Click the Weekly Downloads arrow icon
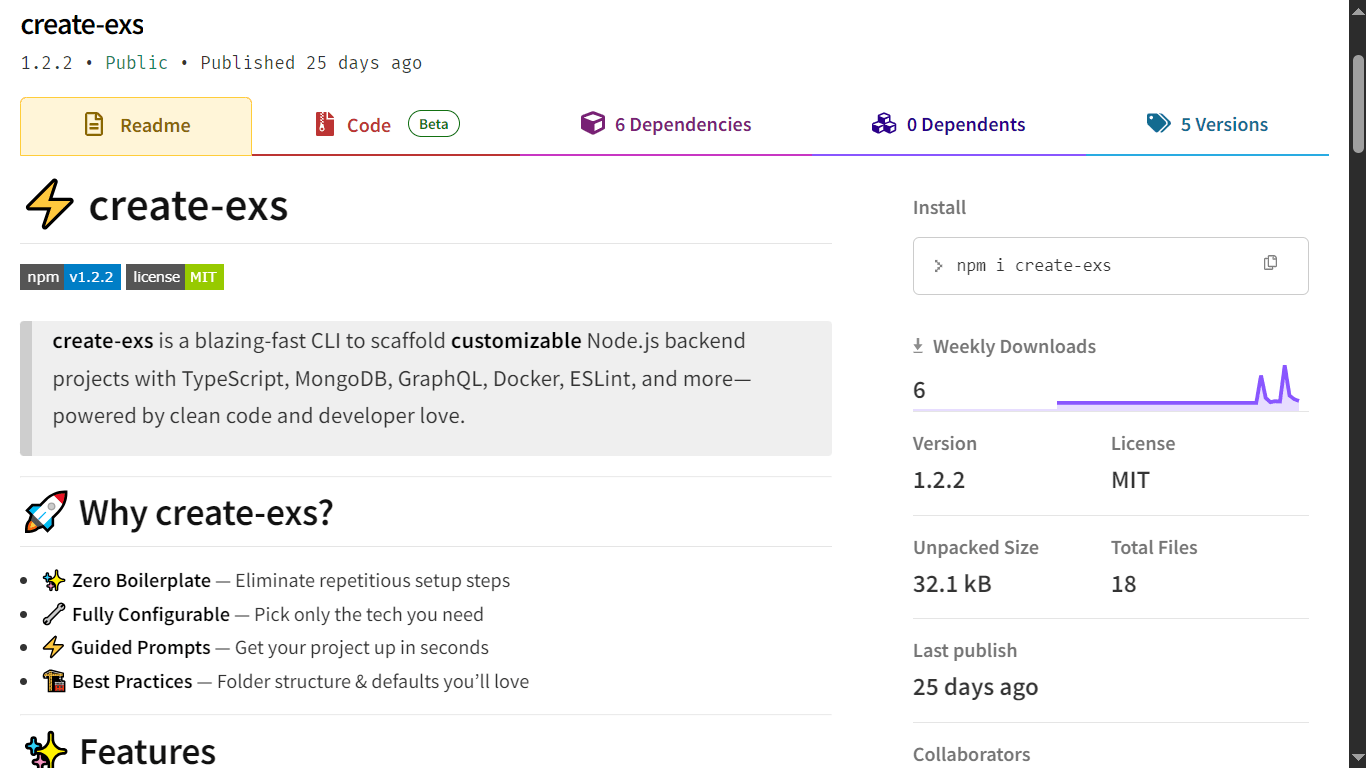 coord(918,346)
